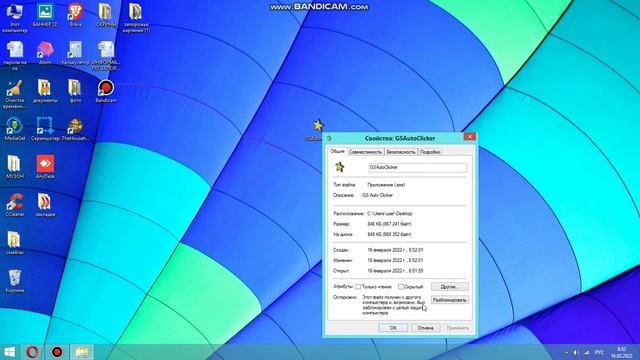Open the Windows Start button
The image size is (640, 360).
coord(10,352)
